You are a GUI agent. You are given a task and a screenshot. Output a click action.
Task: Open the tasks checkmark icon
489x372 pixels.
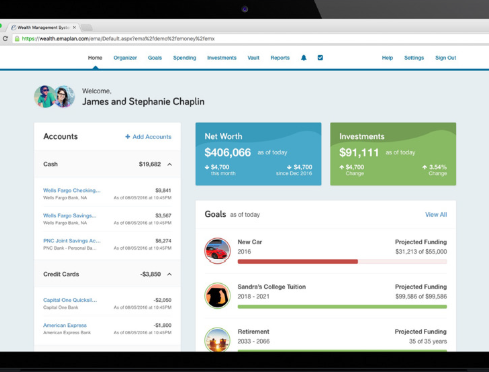pyautogui.click(x=320, y=58)
